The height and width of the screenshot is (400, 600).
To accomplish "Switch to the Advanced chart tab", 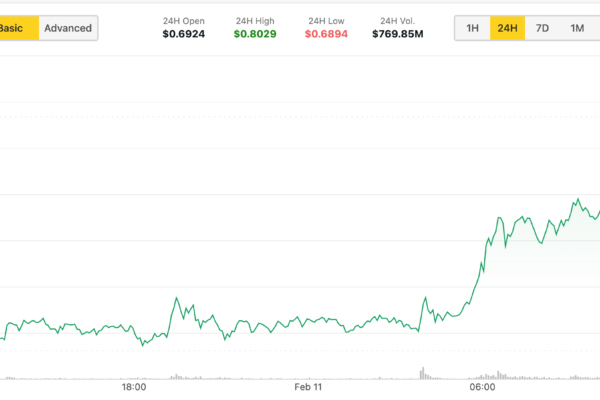I will point(69,28).
